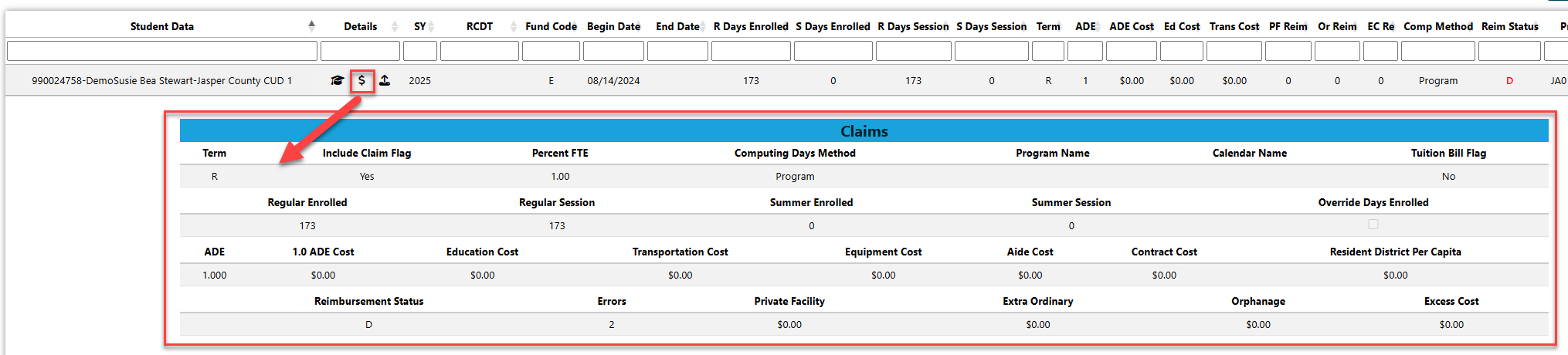Image resolution: width=1568 pixels, height=355 pixels.
Task: Click the SY column sort arrows
Action: pos(432,26)
